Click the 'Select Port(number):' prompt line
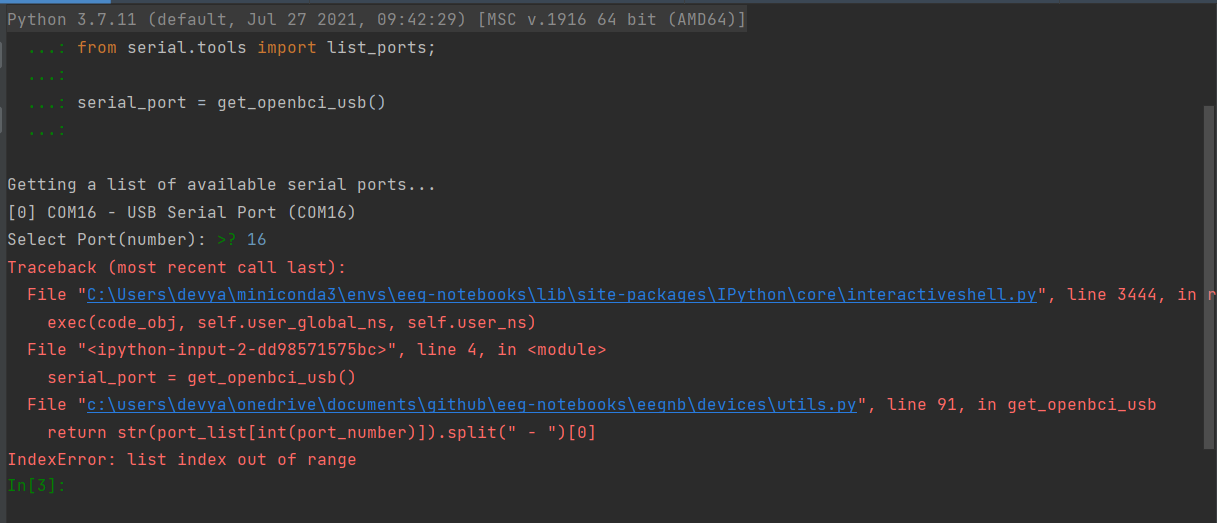This screenshot has width=1217, height=523. pyautogui.click(x=137, y=240)
